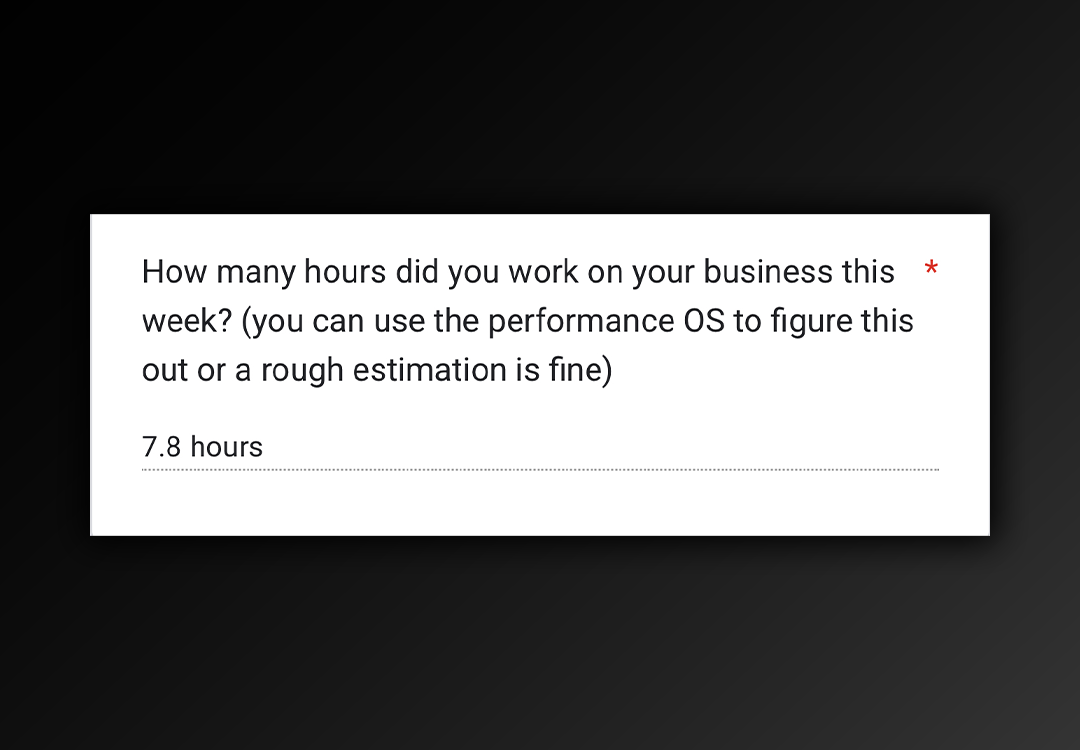Click the number "7.8" in the answer

click(x=161, y=447)
